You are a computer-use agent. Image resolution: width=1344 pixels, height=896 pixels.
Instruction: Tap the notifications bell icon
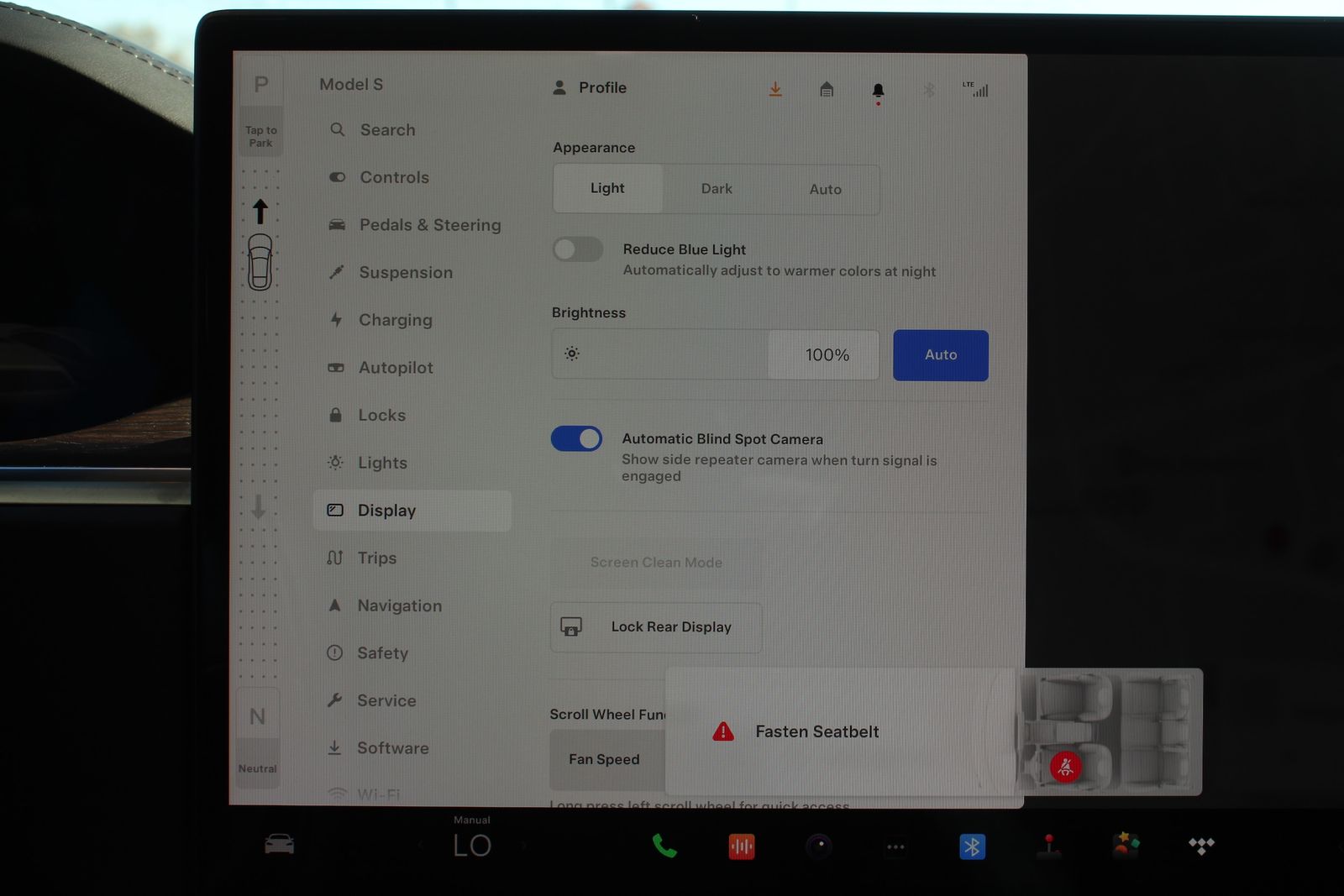click(x=878, y=90)
